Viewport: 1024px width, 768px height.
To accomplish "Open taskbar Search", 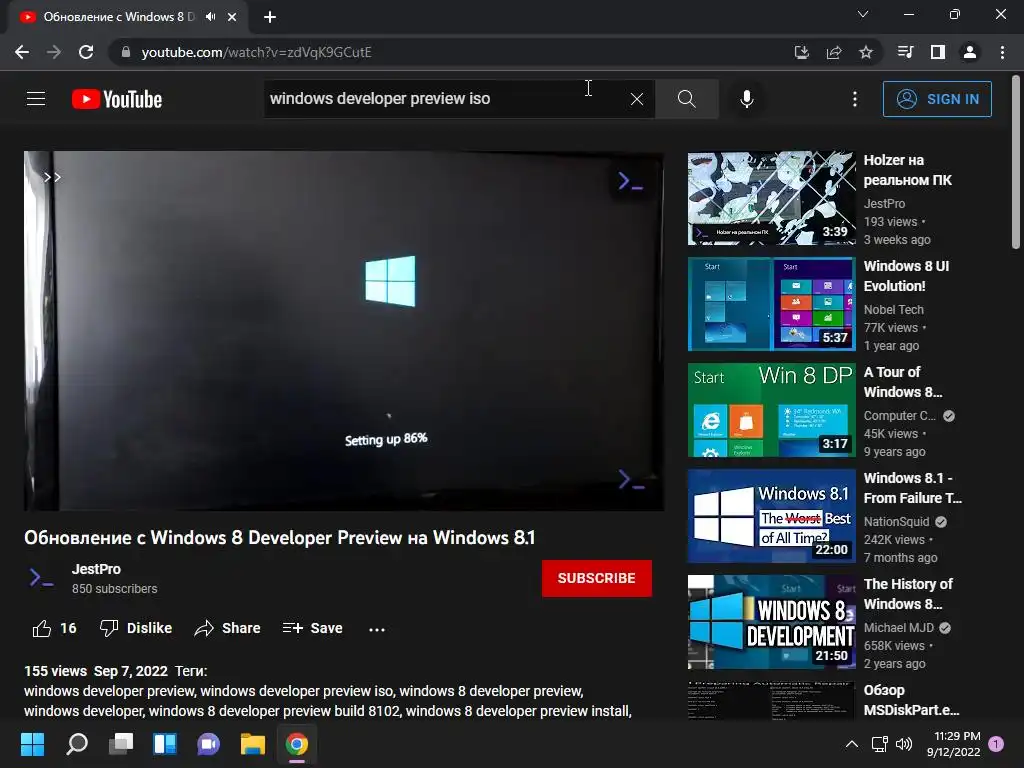I will (77, 744).
